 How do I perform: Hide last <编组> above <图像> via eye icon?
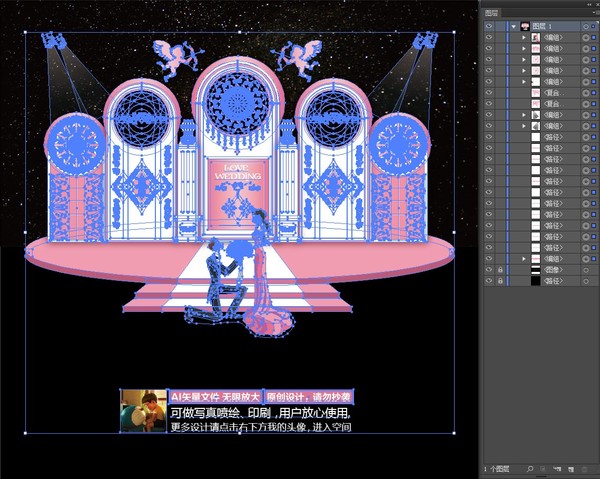pyautogui.click(x=489, y=259)
